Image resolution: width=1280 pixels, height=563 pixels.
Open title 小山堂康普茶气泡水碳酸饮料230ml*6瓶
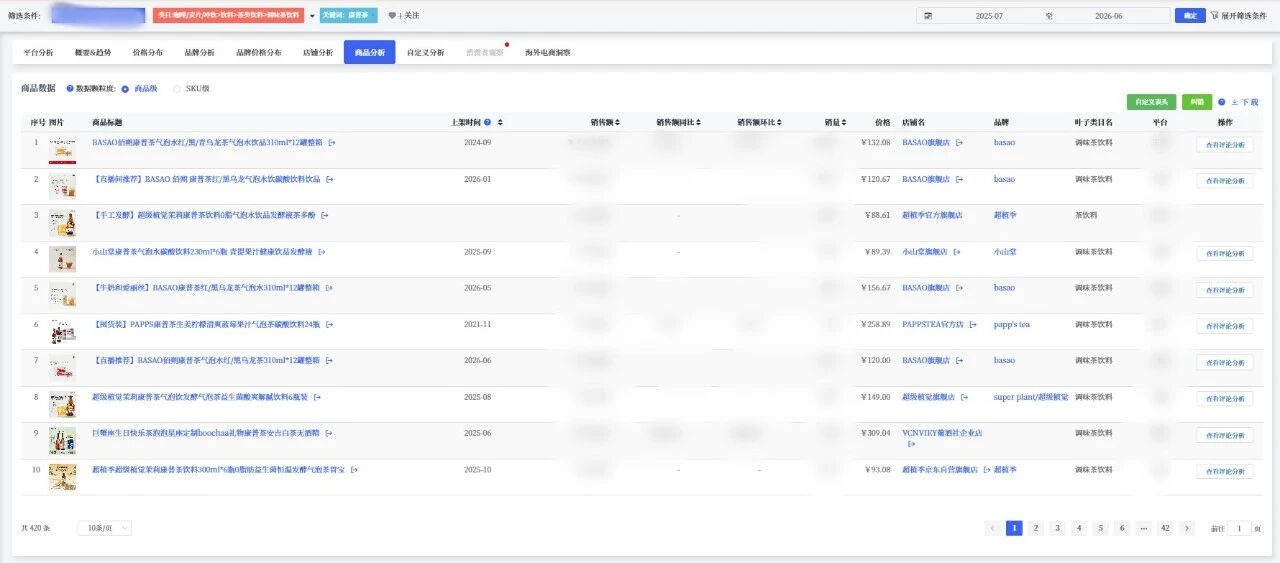pos(203,252)
